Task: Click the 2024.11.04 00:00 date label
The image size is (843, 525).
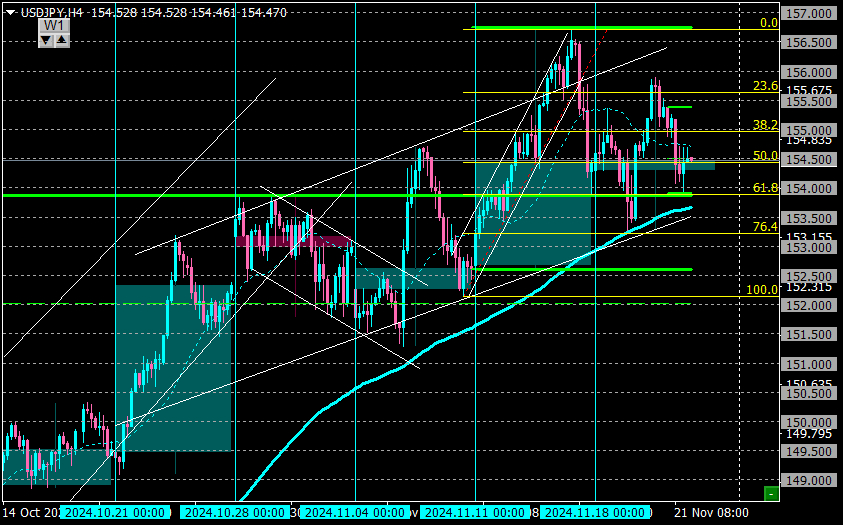Action: point(355,513)
